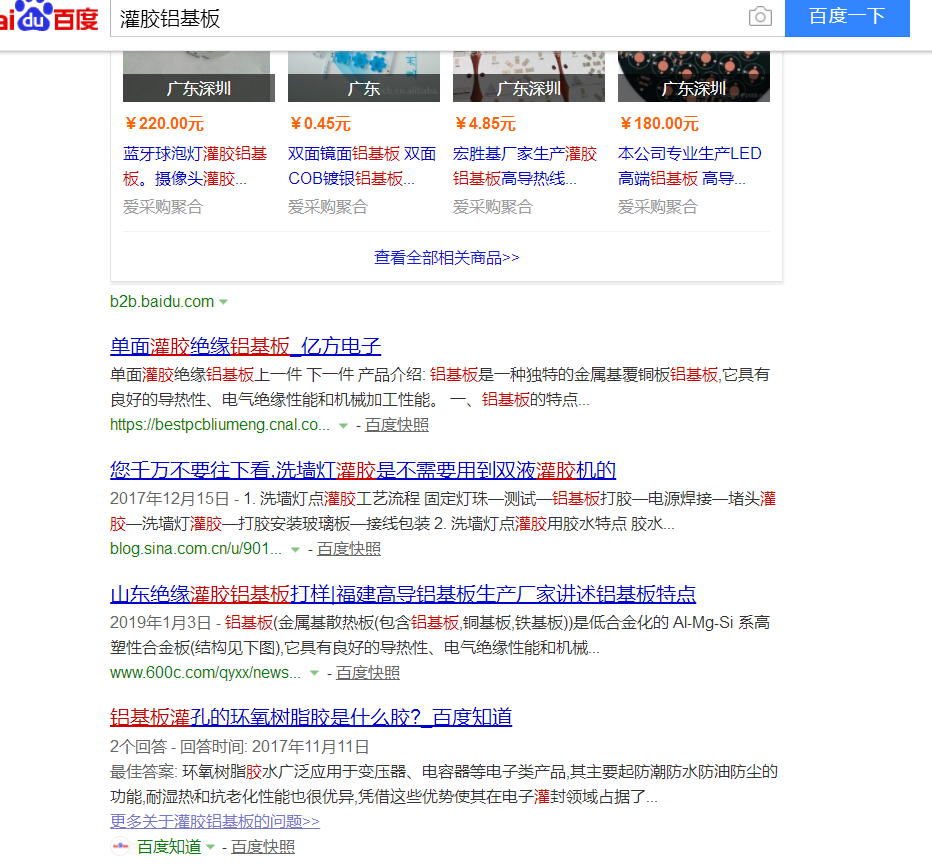Open product thumbnail priced ¥180.00元
The width and height of the screenshot is (932, 868).
694,76
